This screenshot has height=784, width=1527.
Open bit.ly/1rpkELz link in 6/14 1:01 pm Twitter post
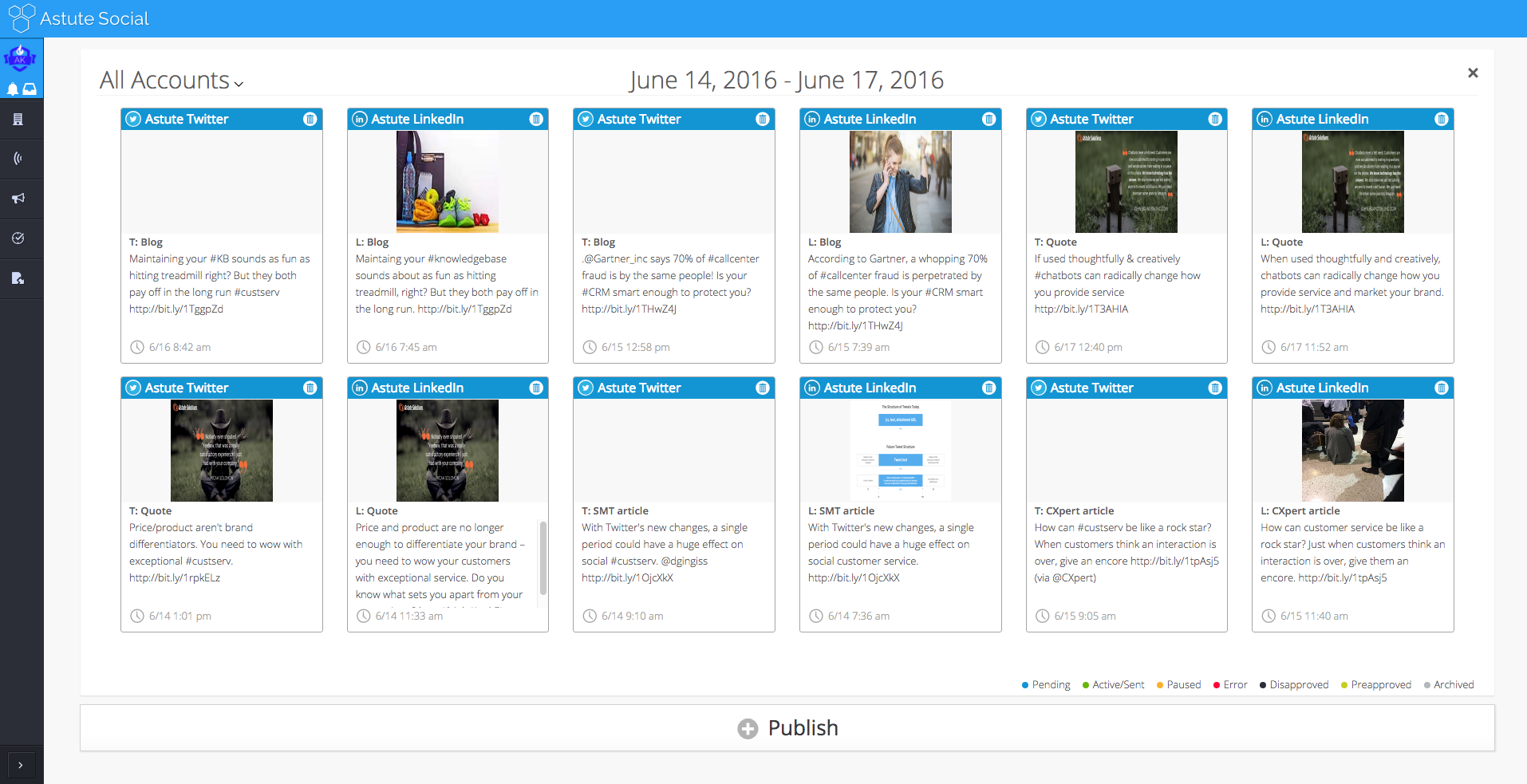click(x=175, y=577)
